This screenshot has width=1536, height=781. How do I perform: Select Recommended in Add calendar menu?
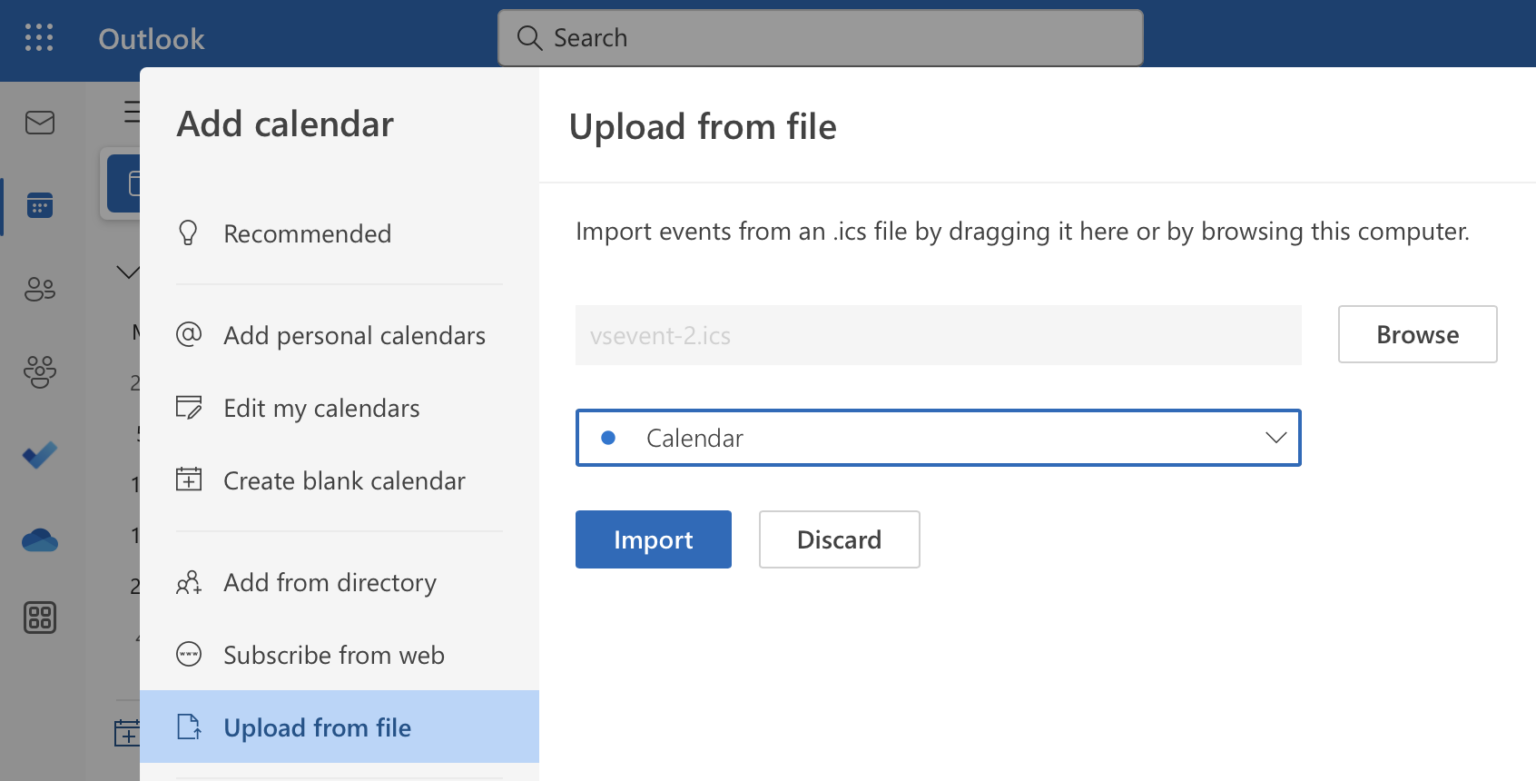pyautogui.click(x=307, y=233)
